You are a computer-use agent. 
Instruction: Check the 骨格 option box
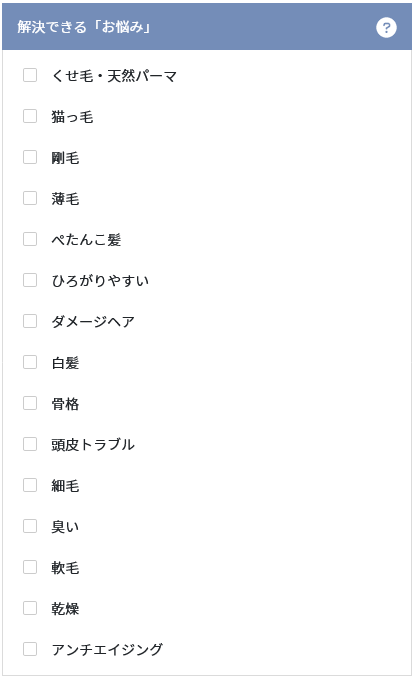(x=30, y=403)
